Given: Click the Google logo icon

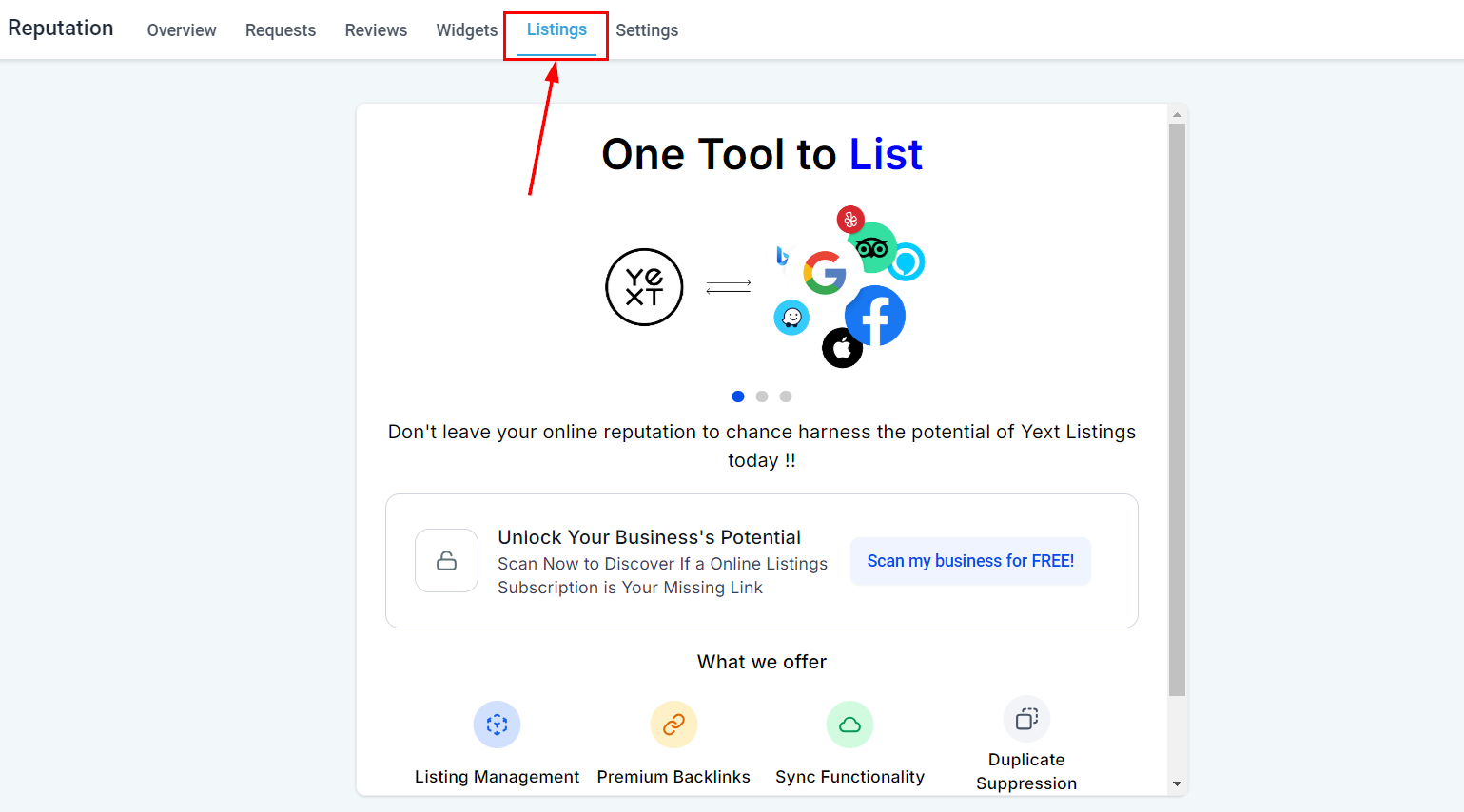Looking at the screenshot, I should [x=825, y=273].
